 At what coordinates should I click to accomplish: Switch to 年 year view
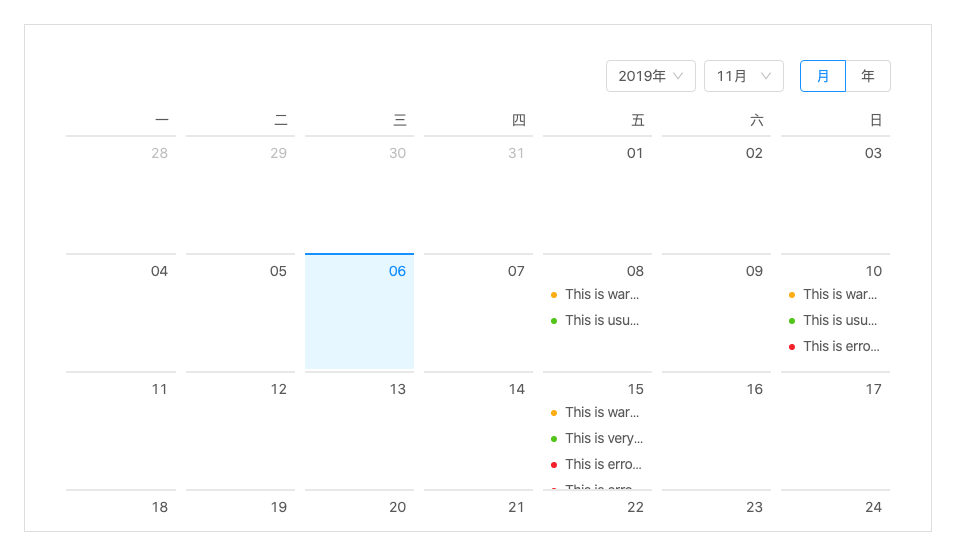(x=868, y=76)
